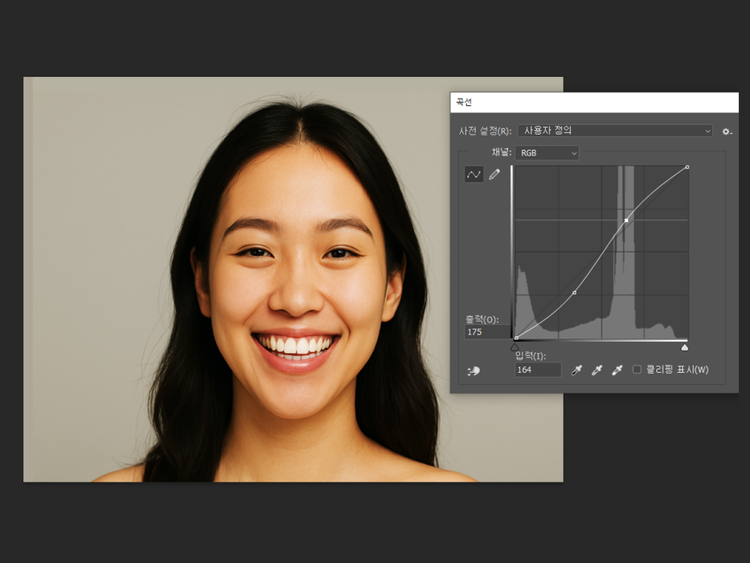The image size is (750, 563).
Task: Click the 출력(O) output value field
Action: [487, 332]
